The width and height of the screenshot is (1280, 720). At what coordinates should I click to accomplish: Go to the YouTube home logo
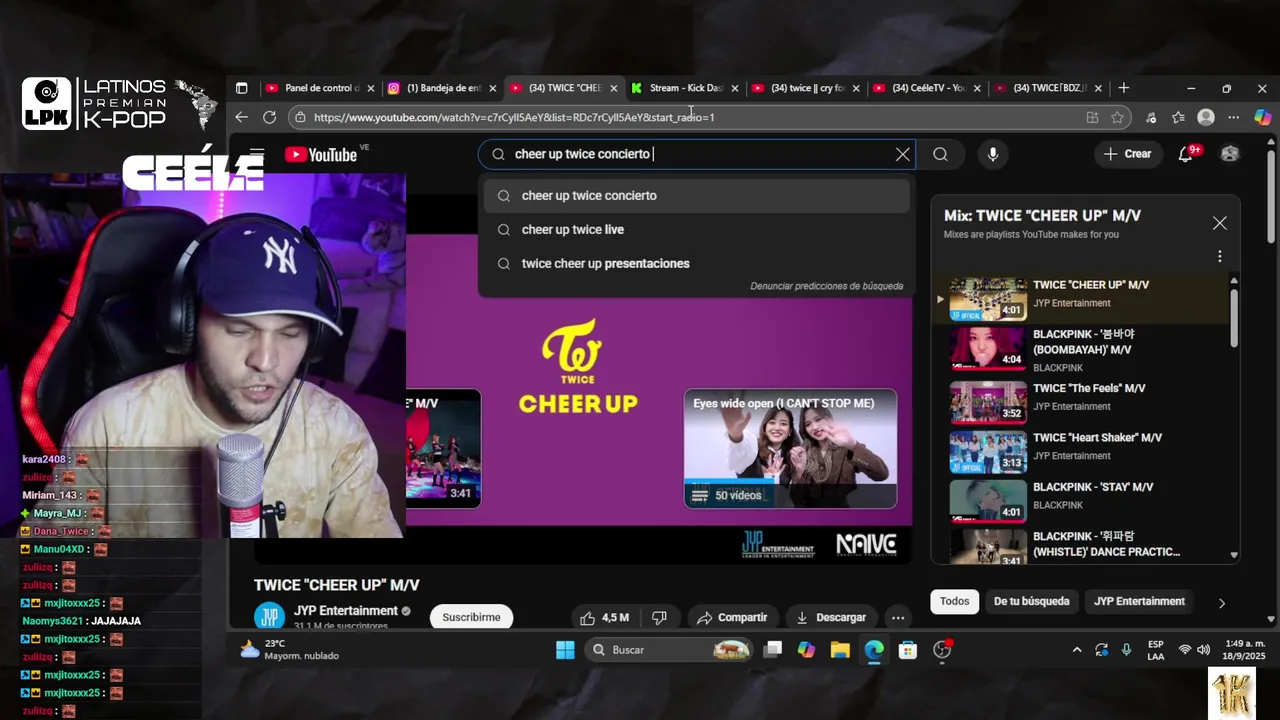[x=321, y=154]
